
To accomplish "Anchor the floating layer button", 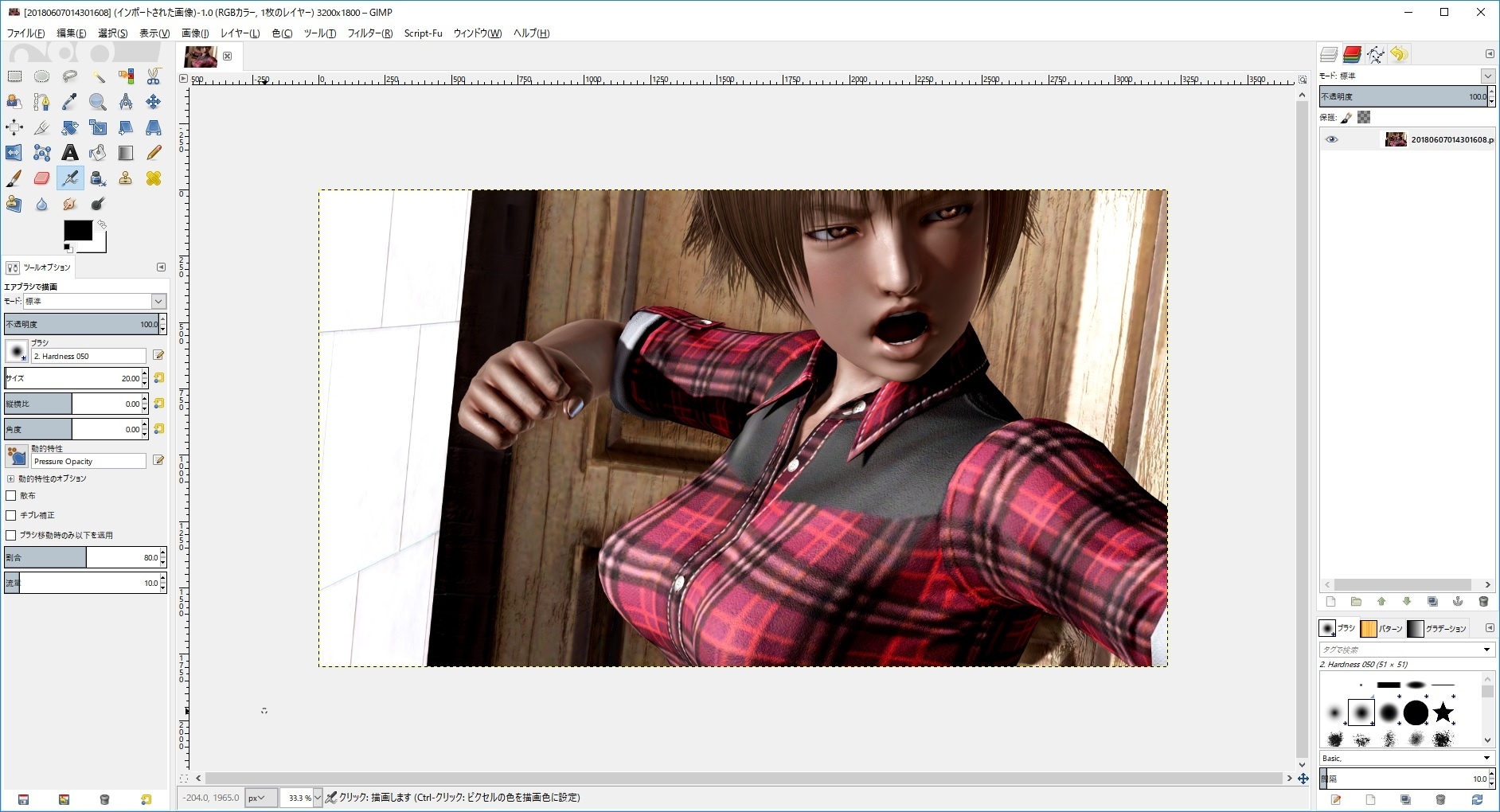I will (x=1458, y=602).
